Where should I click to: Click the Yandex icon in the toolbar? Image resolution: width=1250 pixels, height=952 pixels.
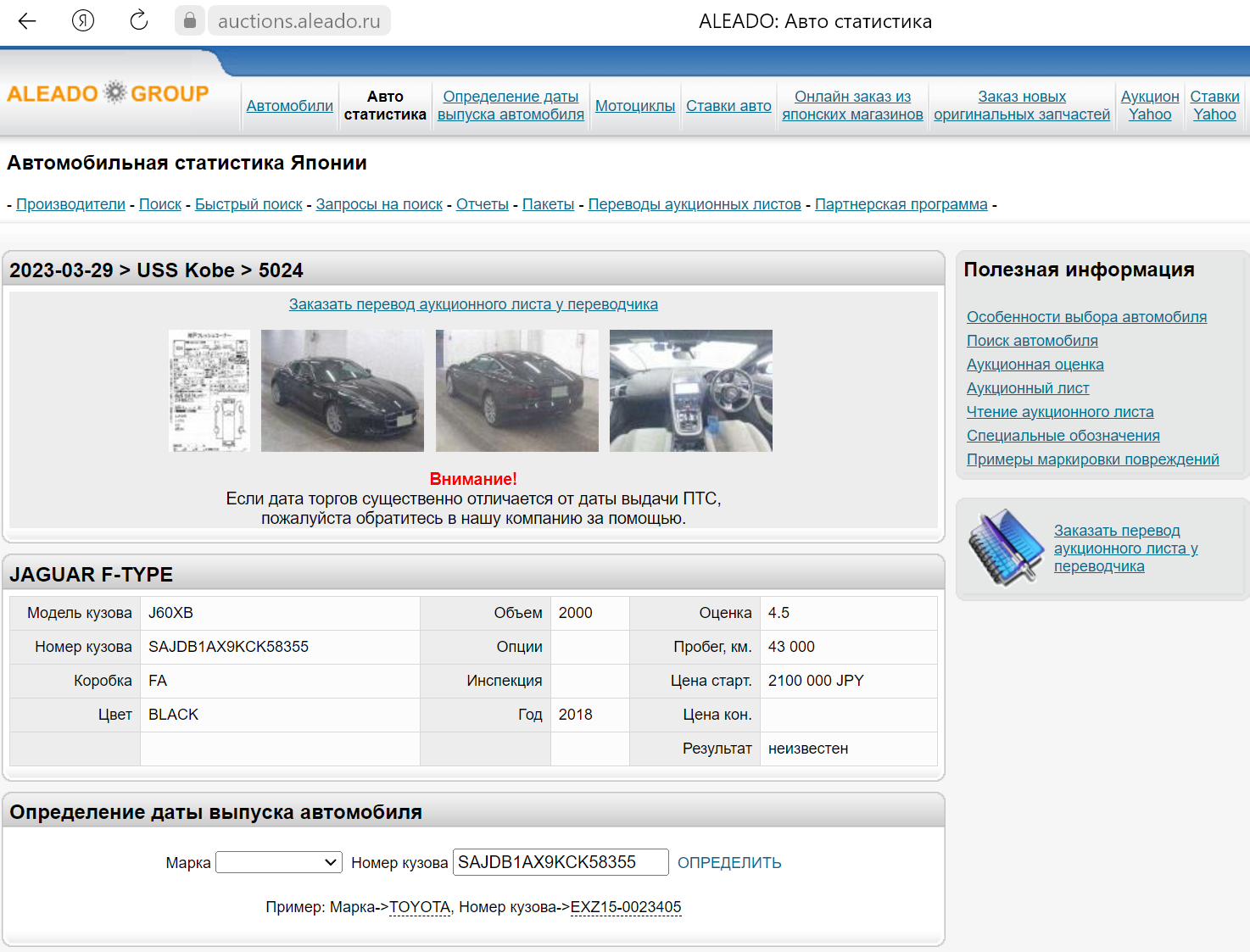[x=81, y=20]
